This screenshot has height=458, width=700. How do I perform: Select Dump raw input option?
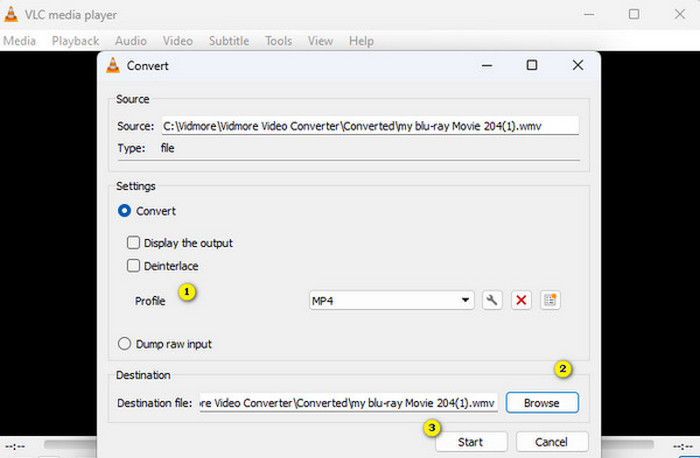(125, 344)
